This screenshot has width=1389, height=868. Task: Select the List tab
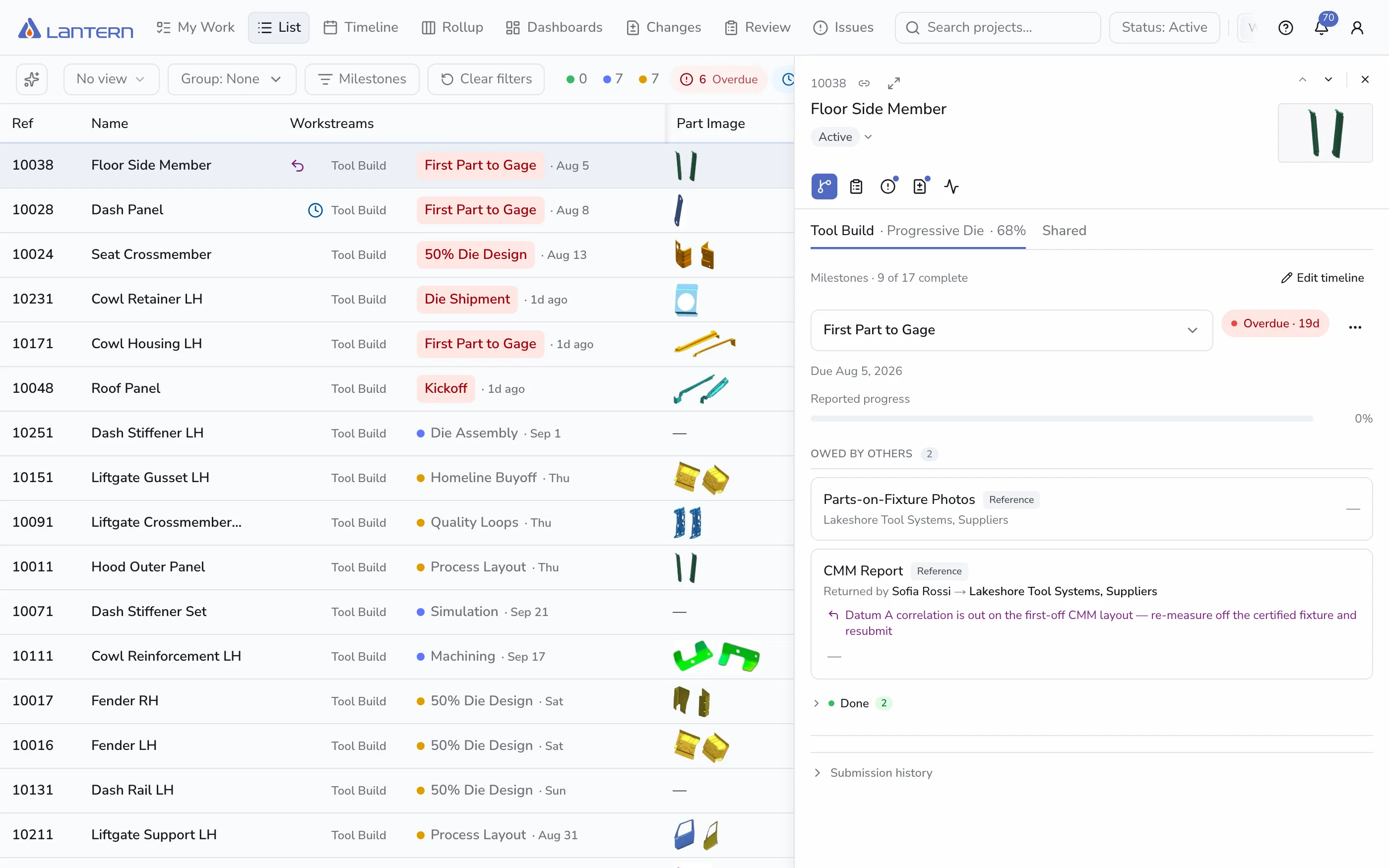click(279, 28)
